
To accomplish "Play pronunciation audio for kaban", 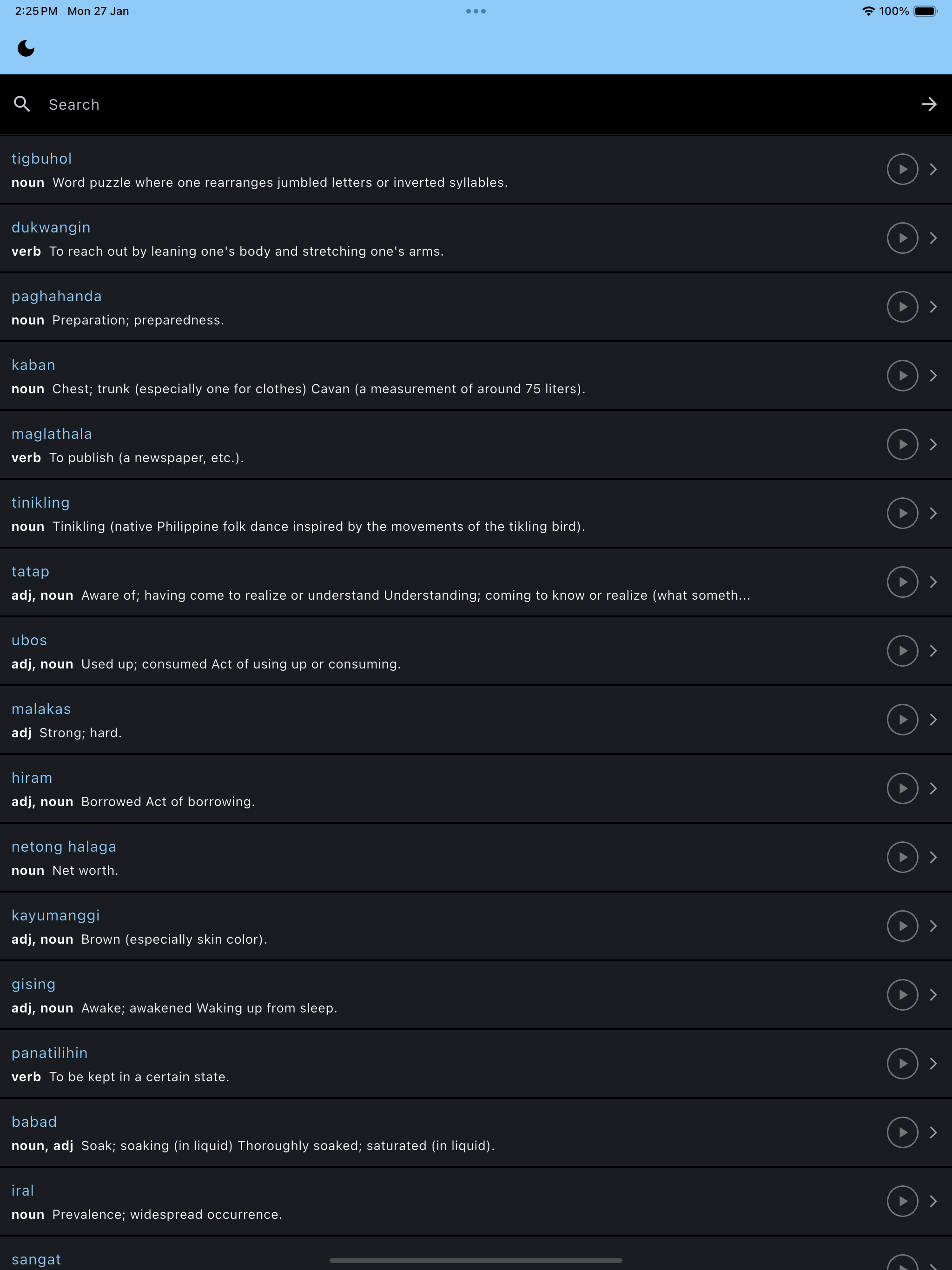I will (902, 376).
